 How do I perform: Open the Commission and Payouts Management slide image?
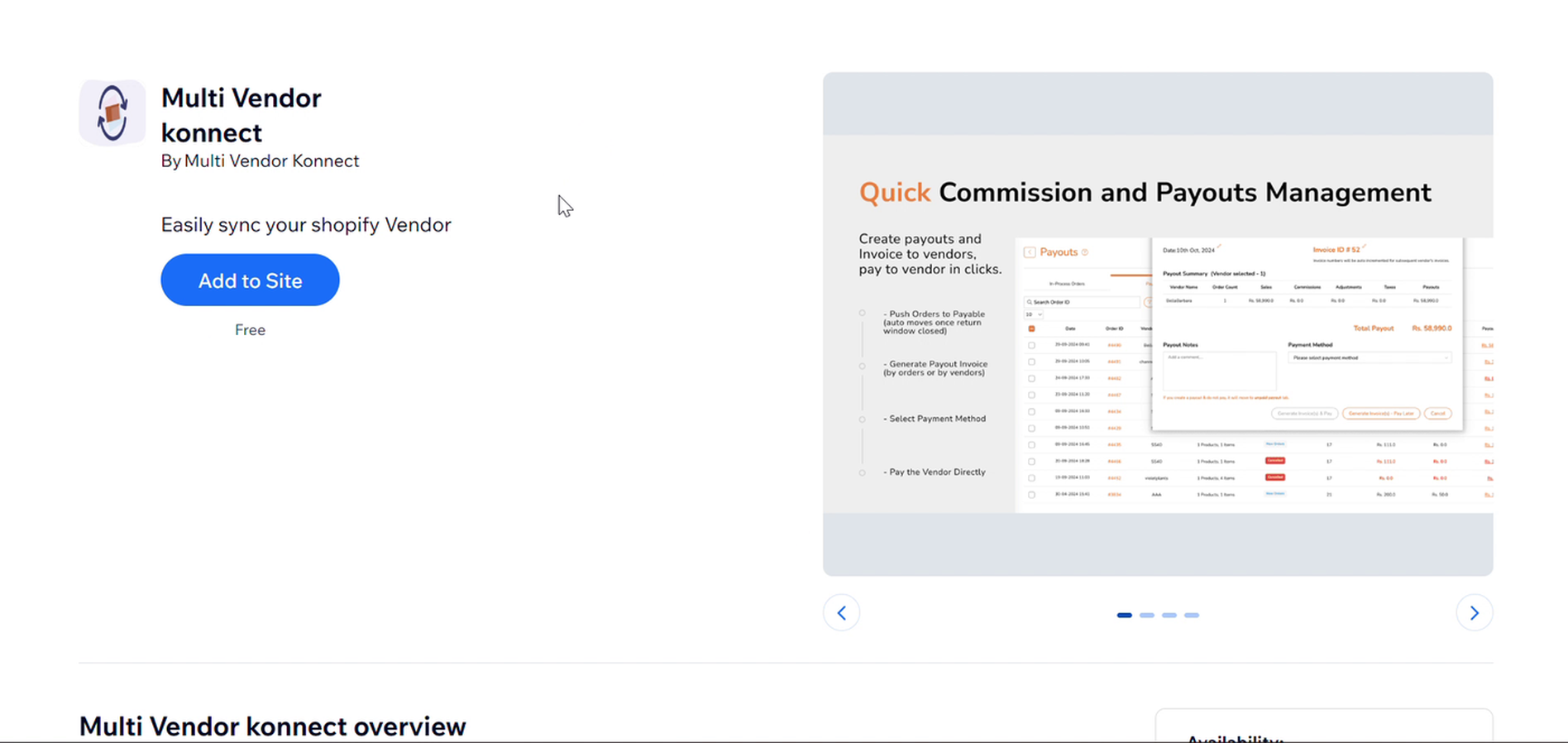(x=1158, y=324)
